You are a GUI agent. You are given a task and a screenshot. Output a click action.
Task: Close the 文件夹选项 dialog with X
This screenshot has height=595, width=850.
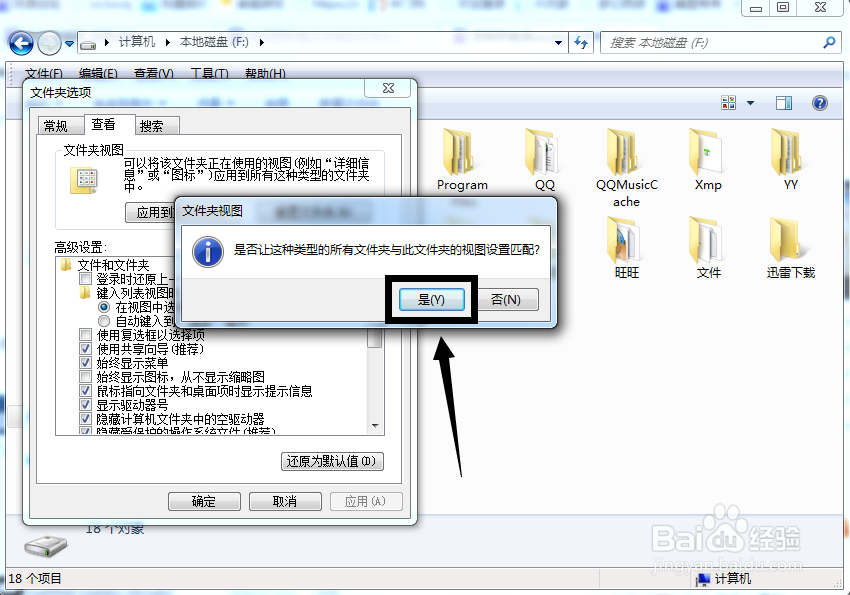[x=388, y=88]
